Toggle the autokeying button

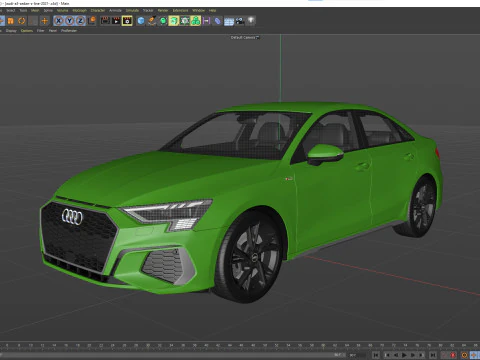tap(444, 355)
